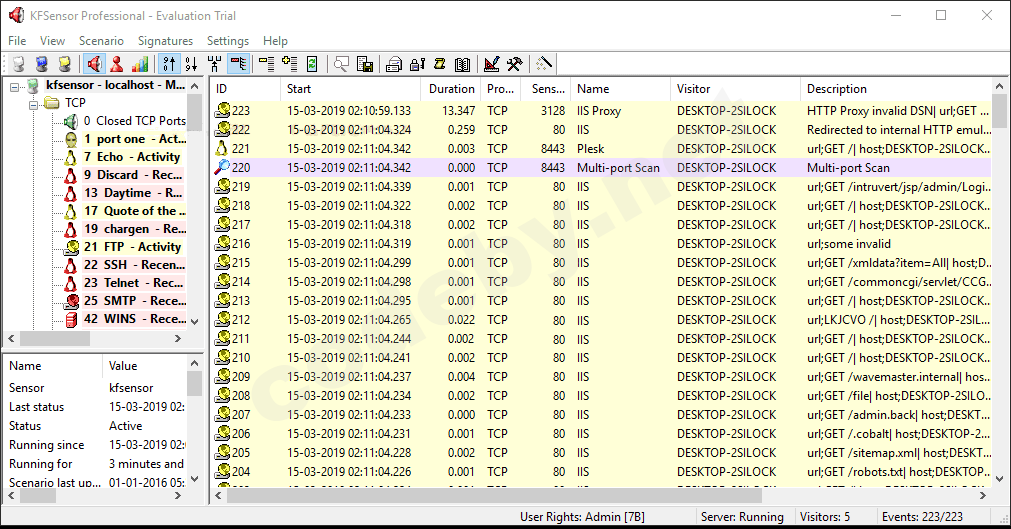Sort events by the Duration column header
The width and height of the screenshot is (1011, 529).
click(x=451, y=89)
